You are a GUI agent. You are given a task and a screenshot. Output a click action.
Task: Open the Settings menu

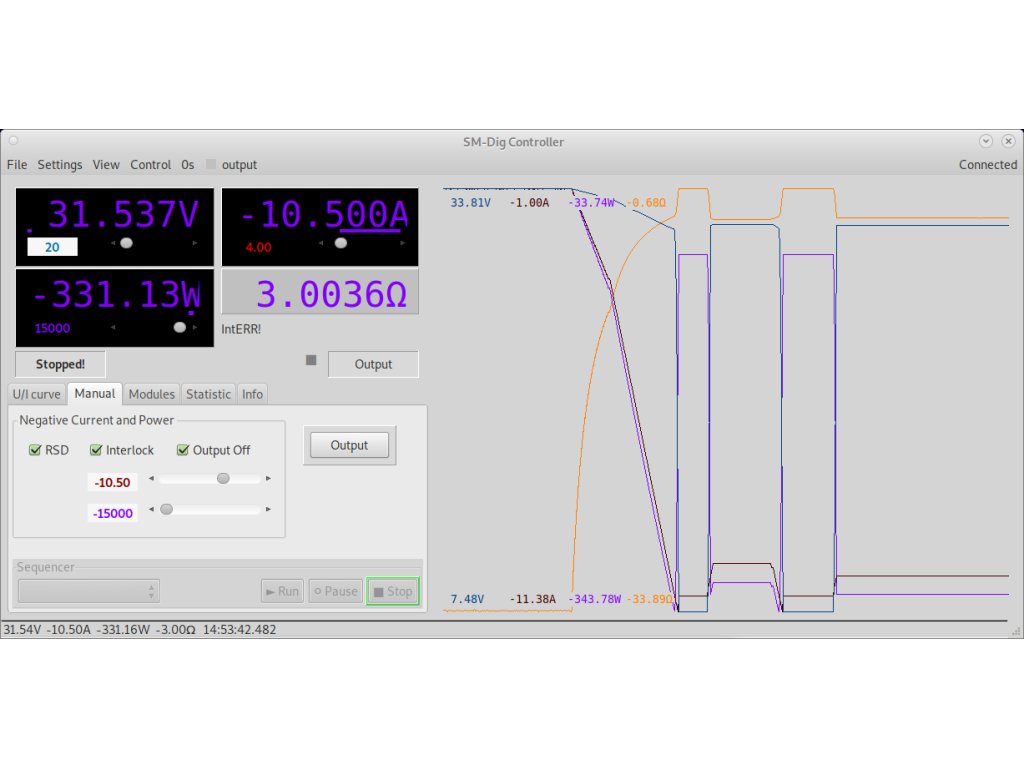point(60,165)
